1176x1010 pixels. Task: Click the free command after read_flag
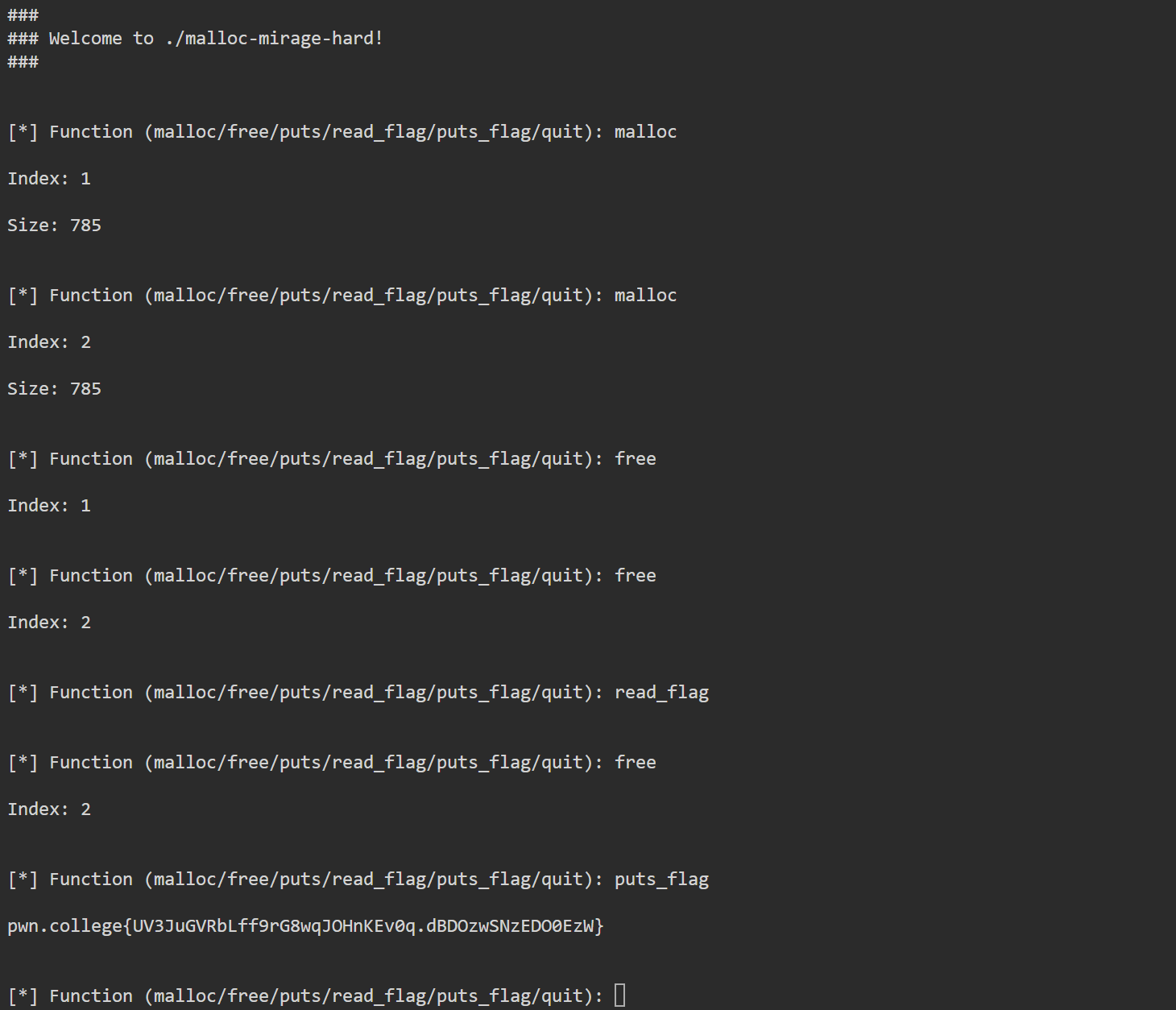point(635,763)
